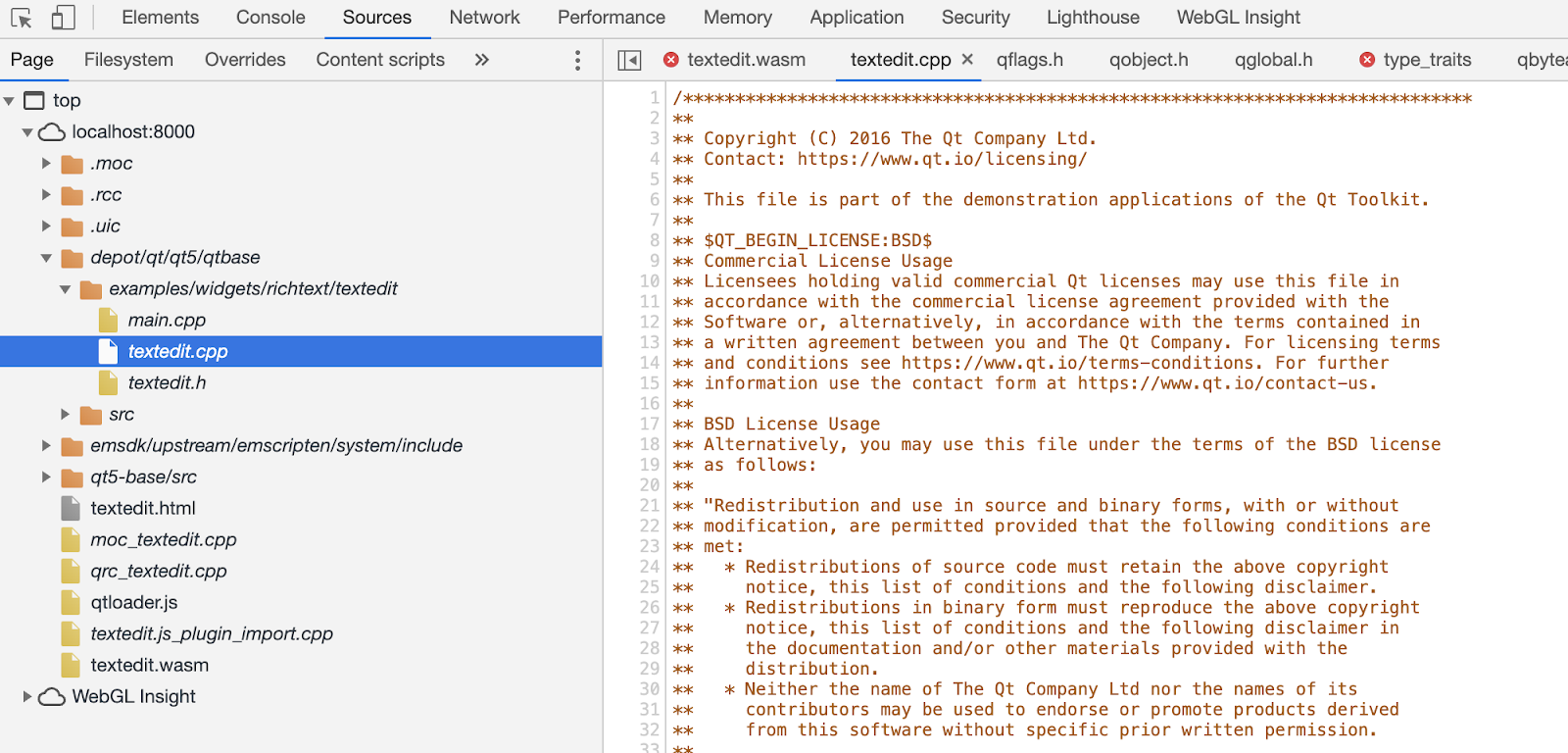The image size is (1568, 753).
Task: Select the Content scripts tab
Action: (x=380, y=60)
